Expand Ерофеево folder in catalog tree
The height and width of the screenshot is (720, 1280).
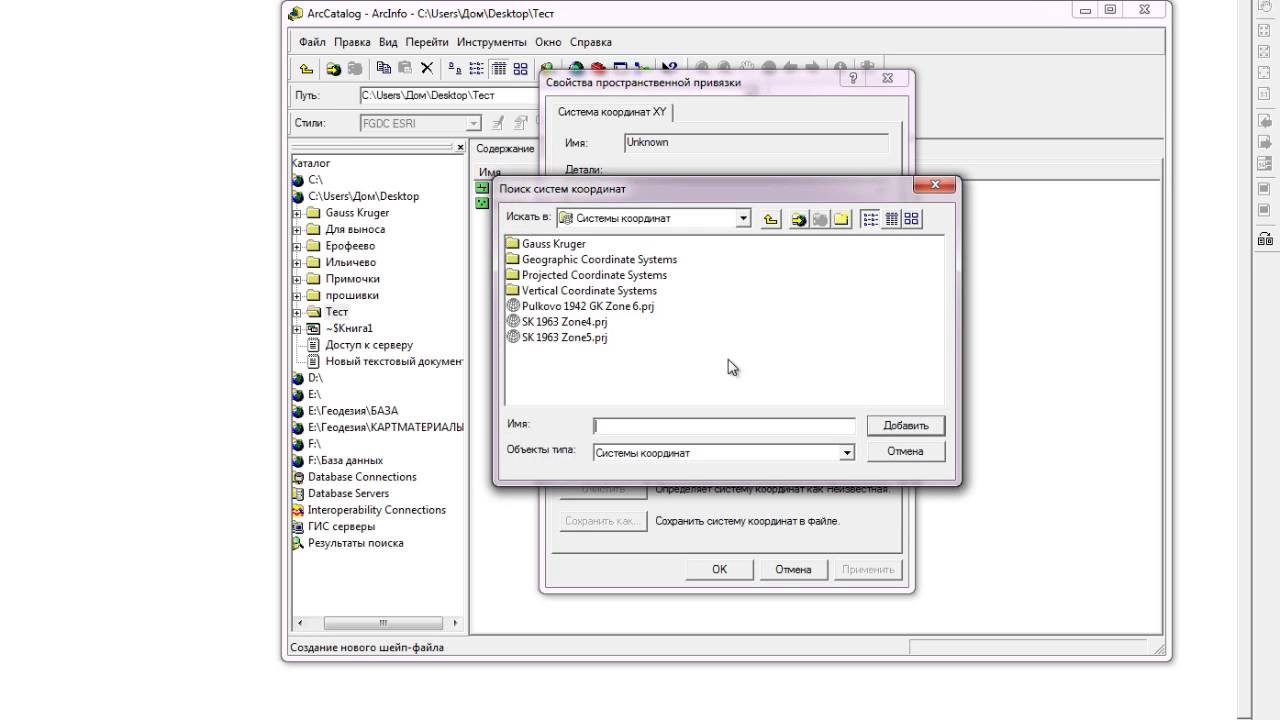(297, 246)
